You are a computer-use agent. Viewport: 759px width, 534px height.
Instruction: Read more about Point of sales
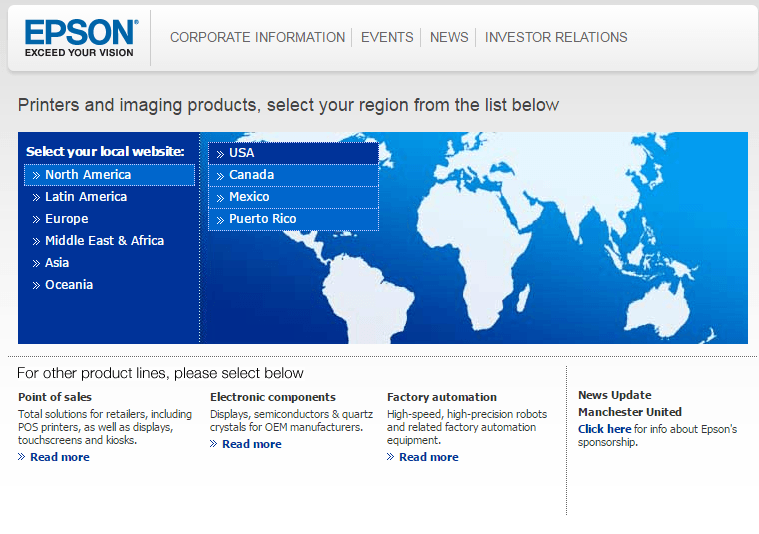(x=60, y=457)
